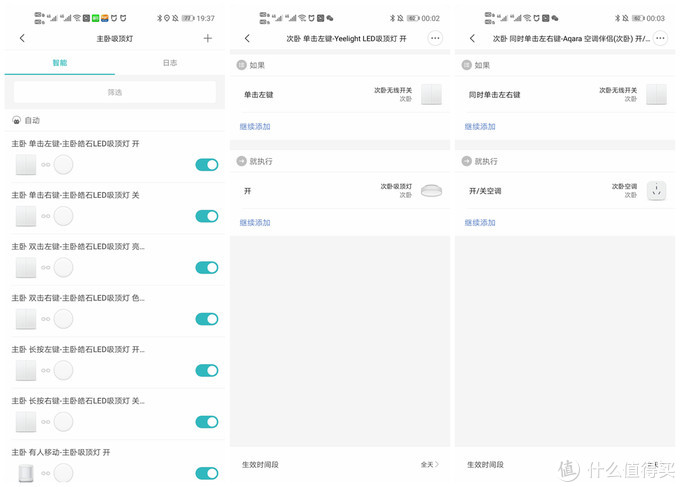
Task: Tap the switch icon in the 长按左键 automation row
Action: pyautogui.click(x=26, y=370)
